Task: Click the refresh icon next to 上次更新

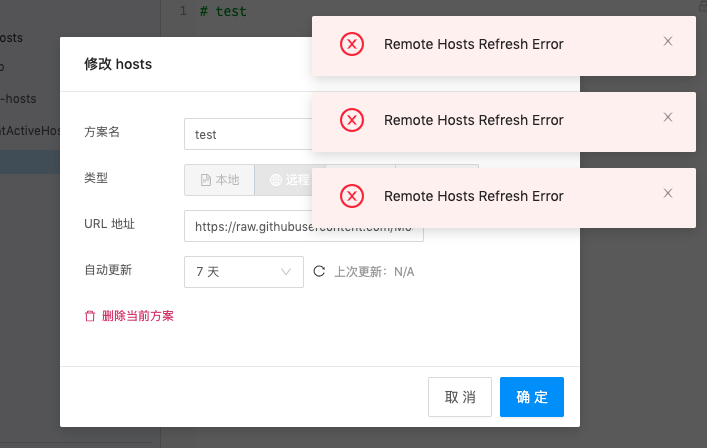Action: tap(319, 271)
